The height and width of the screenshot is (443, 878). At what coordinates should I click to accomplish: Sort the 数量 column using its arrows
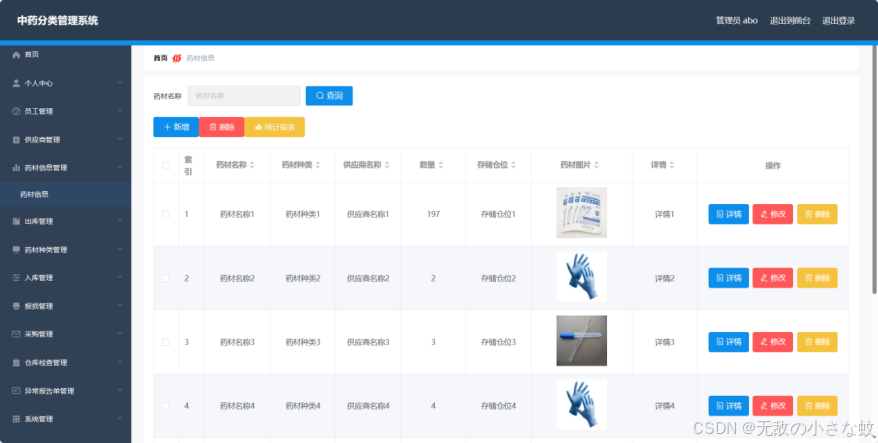tap(441, 165)
